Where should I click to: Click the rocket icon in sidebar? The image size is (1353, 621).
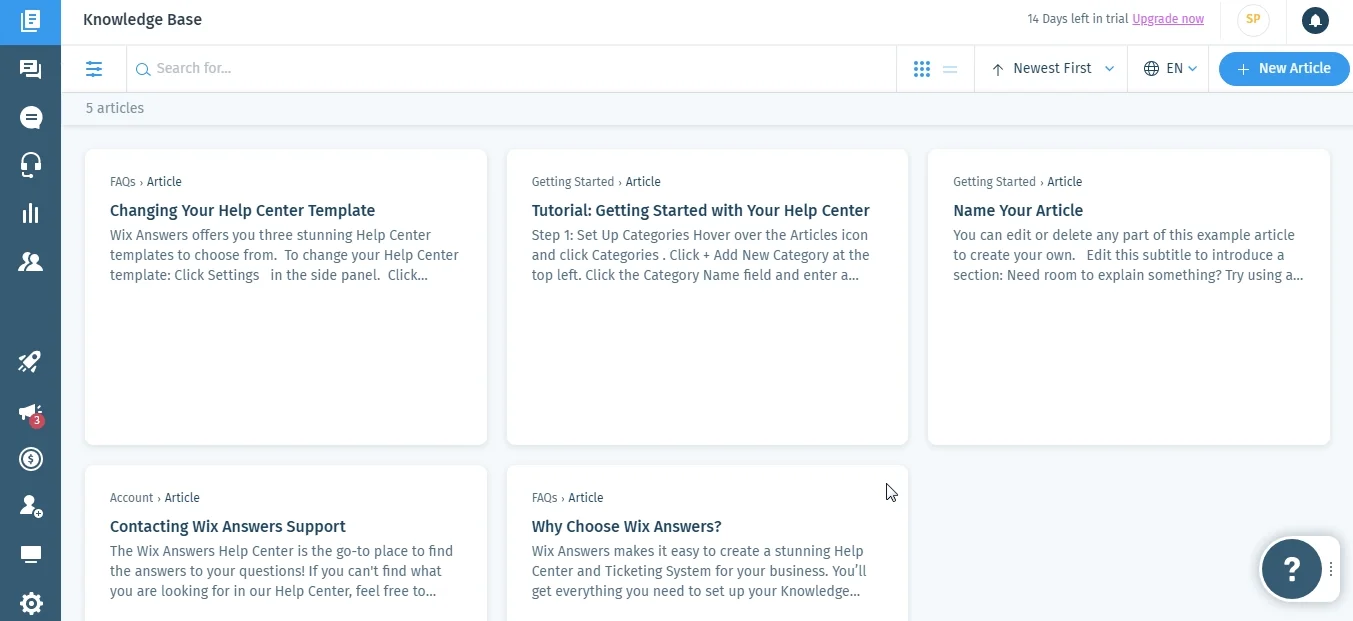30,362
